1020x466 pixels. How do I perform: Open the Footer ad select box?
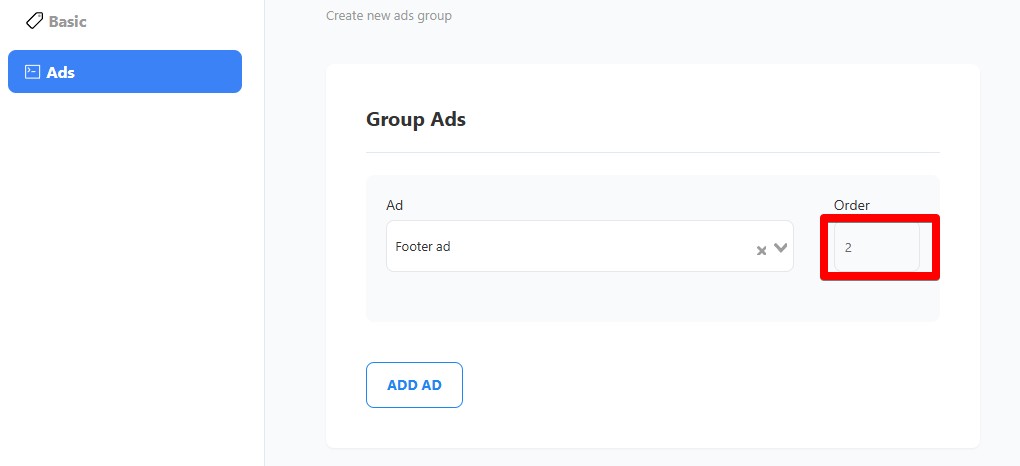point(589,246)
